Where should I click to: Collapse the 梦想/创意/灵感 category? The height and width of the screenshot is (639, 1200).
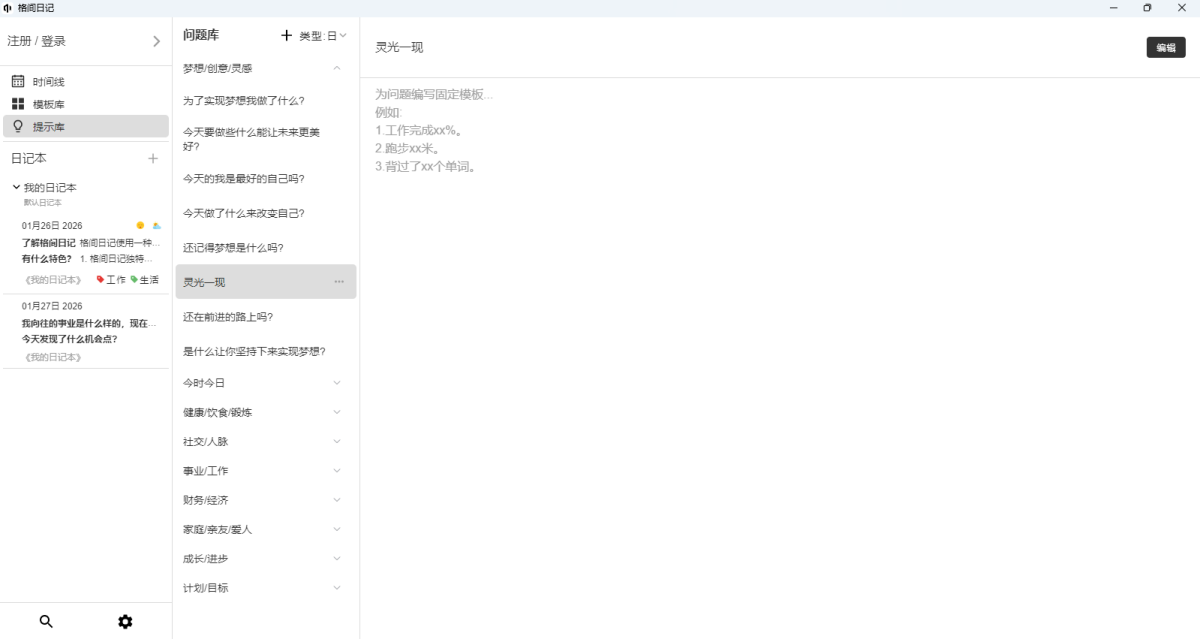tap(337, 68)
